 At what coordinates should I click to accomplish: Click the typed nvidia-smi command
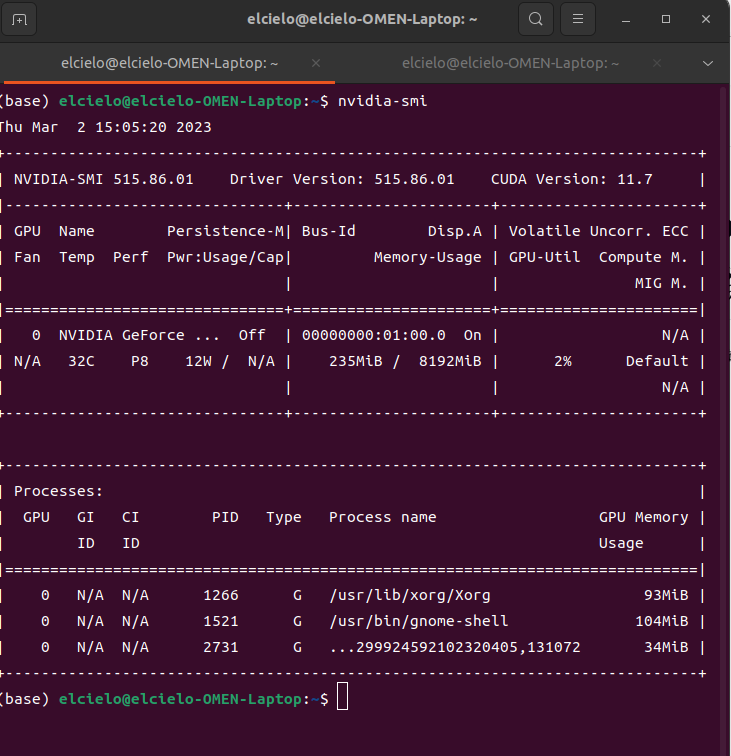coord(382,101)
